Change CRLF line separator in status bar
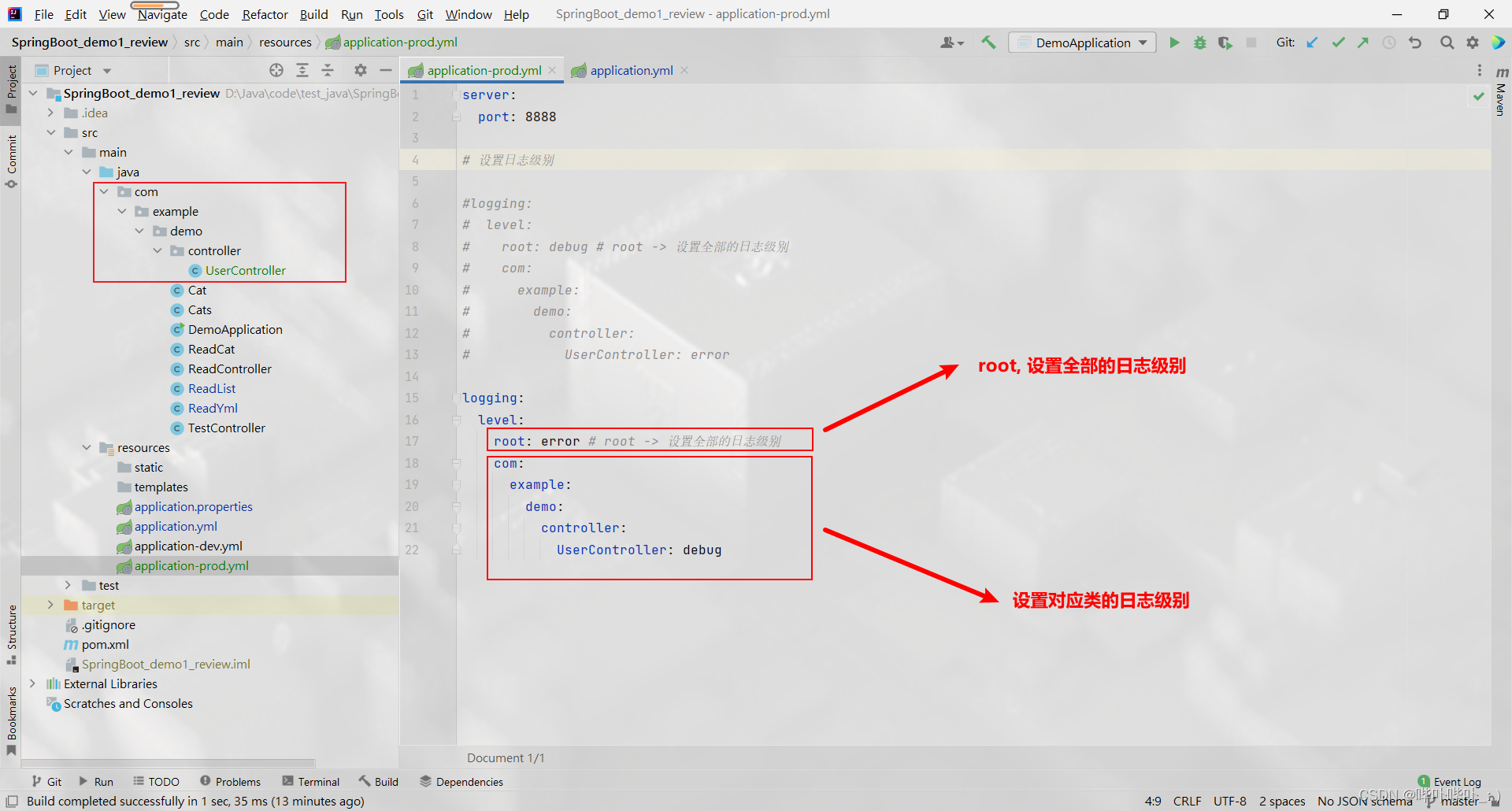The image size is (1512, 811). 1187,801
